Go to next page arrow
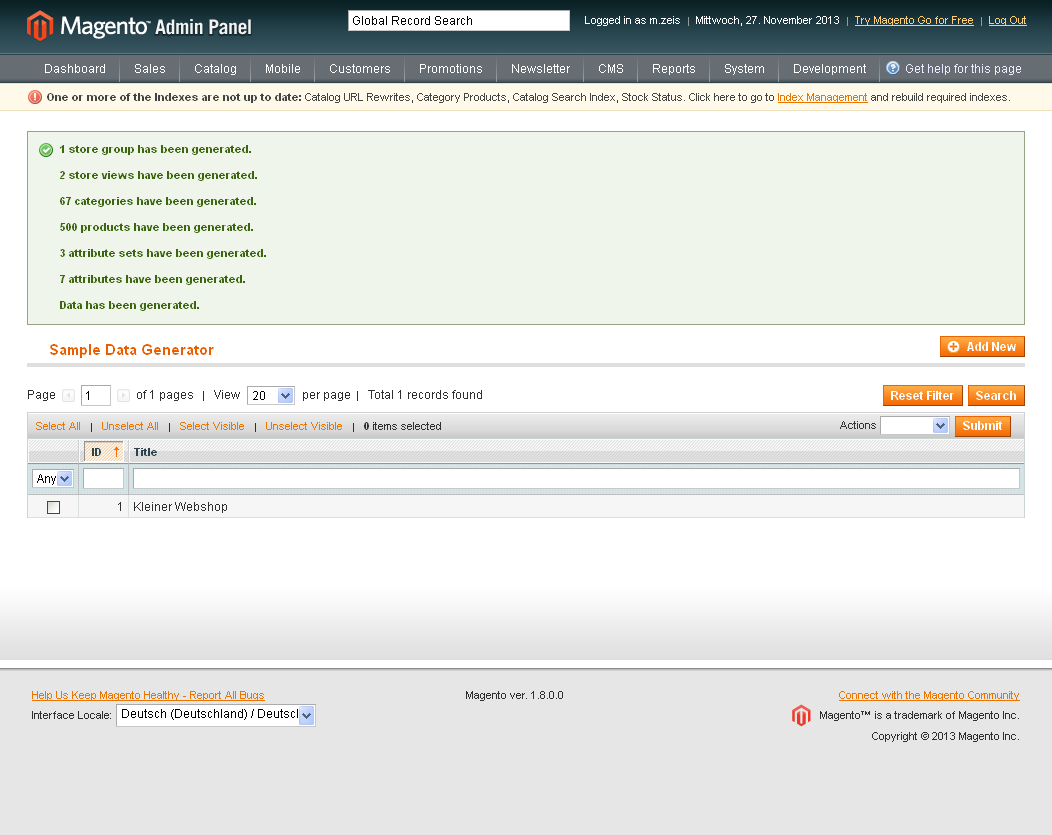Image resolution: width=1052 pixels, height=835 pixels. [x=123, y=395]
